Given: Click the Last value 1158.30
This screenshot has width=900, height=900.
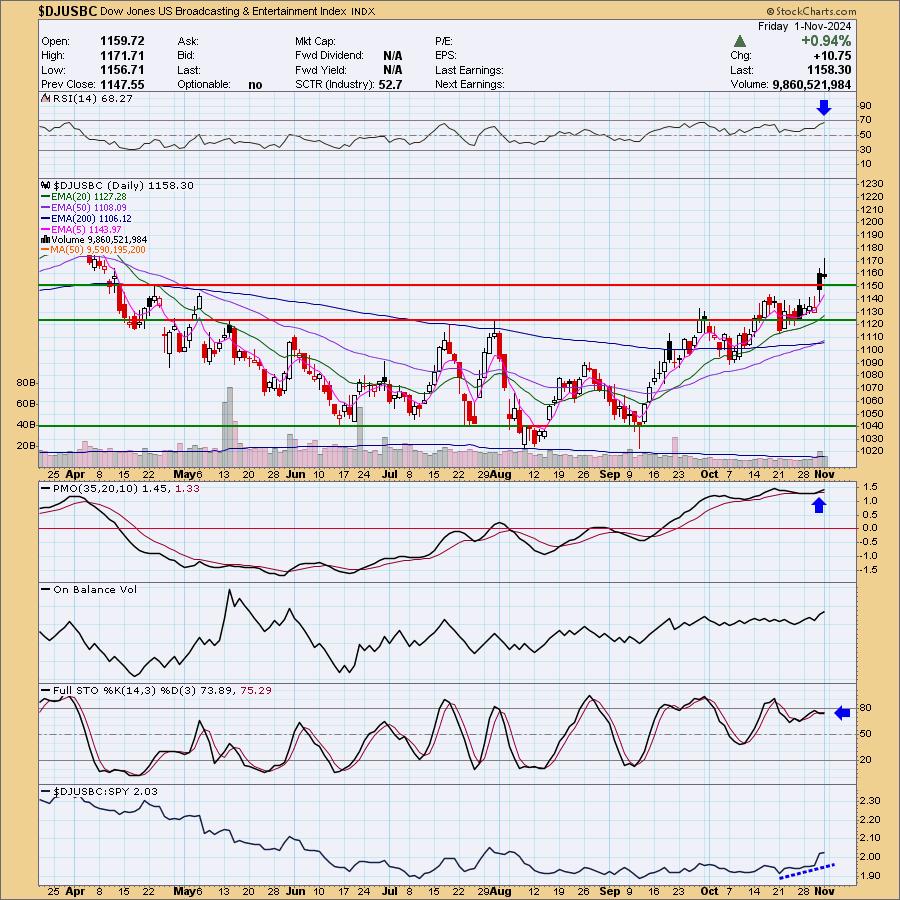Looking at the screenshot, I should [x=829, y=70].
